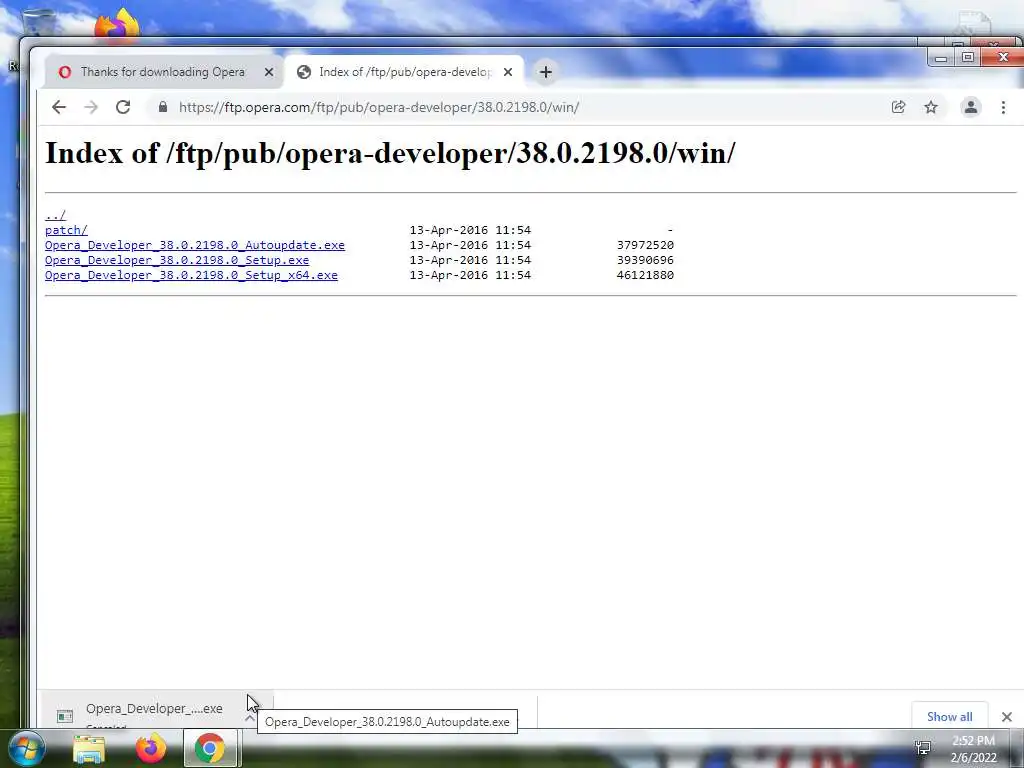Go back with the browser back arrow

click(x=59, y=107)
